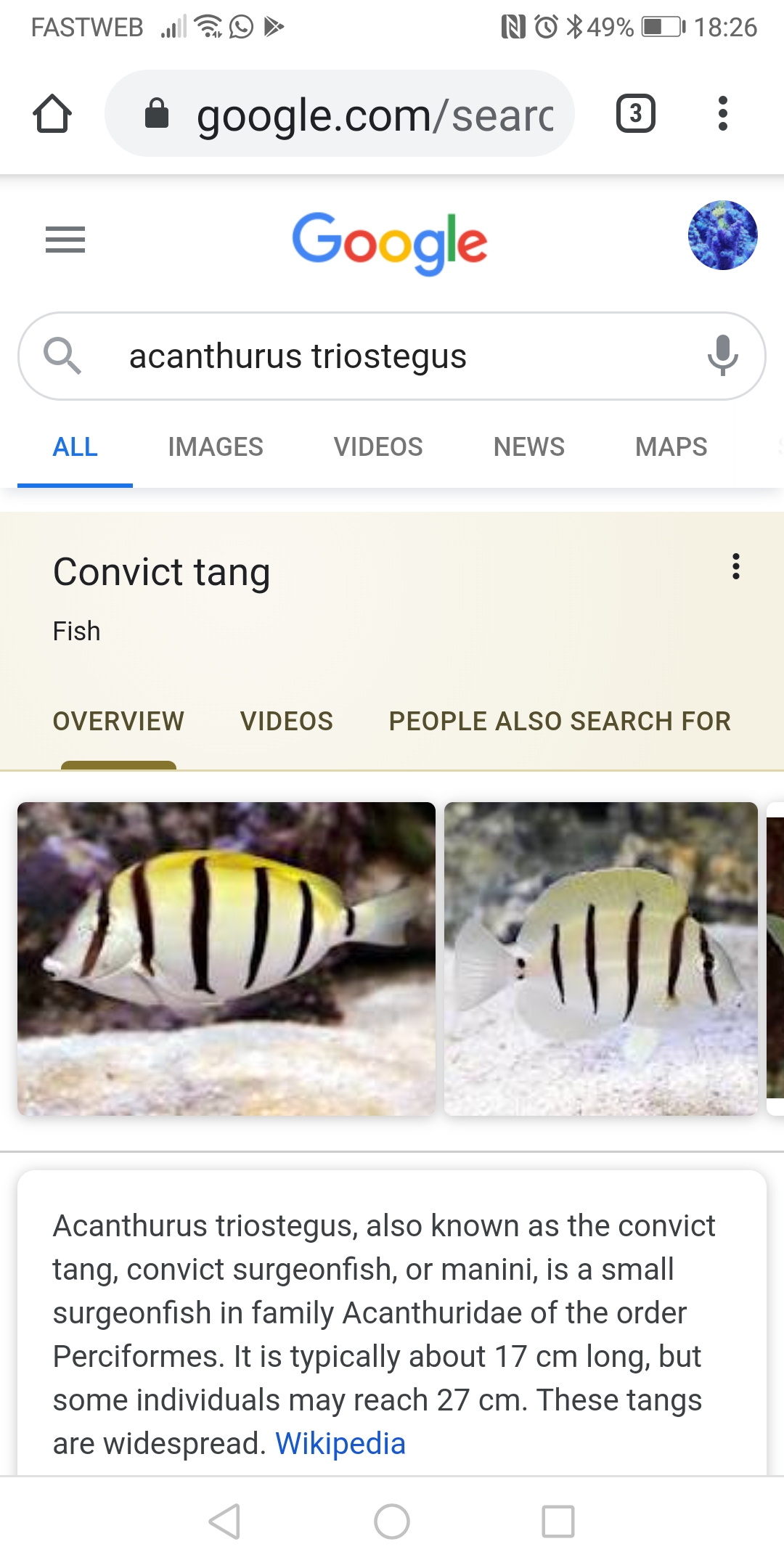Switch to the IMAGES search tab
The width and height of the screenshot is (784, 1568).
click(216, 446)
